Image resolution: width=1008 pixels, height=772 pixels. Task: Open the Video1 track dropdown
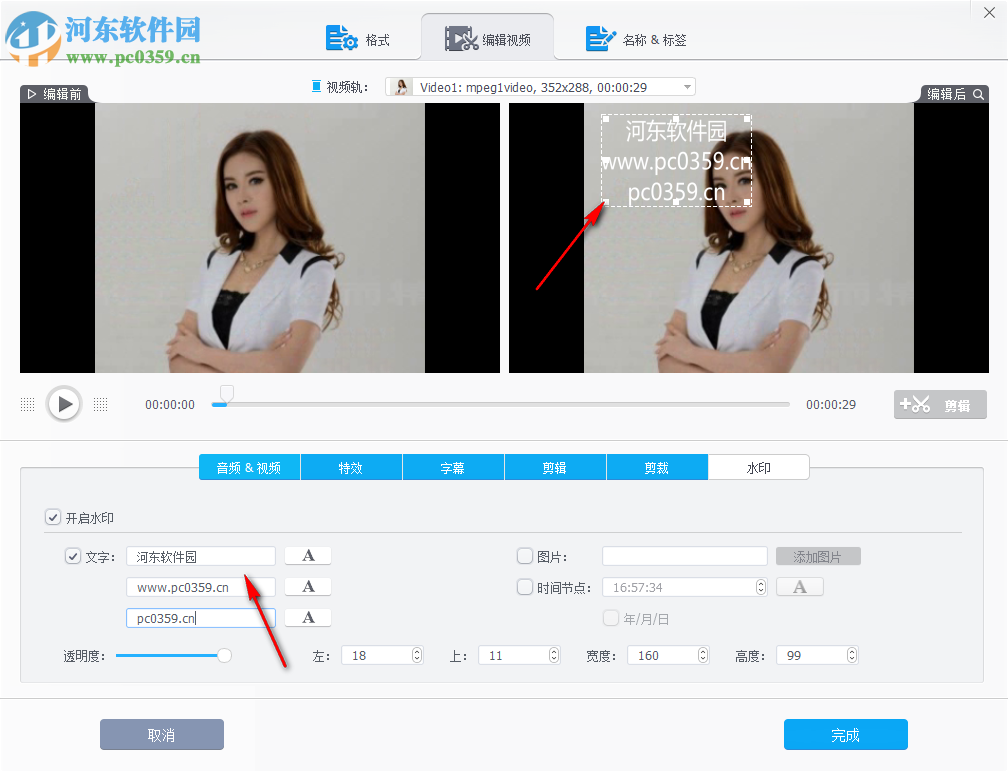[686, 86]
